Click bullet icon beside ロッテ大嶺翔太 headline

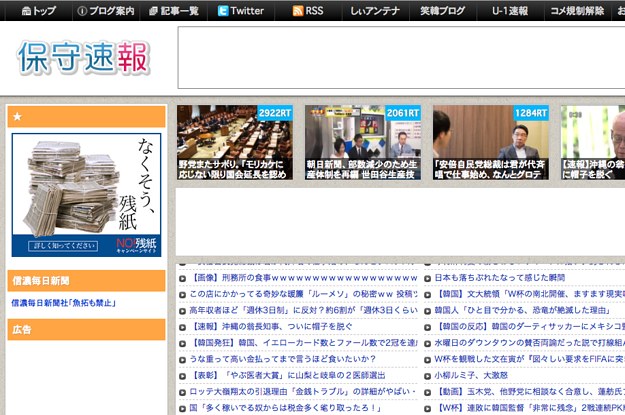(183, 392)
